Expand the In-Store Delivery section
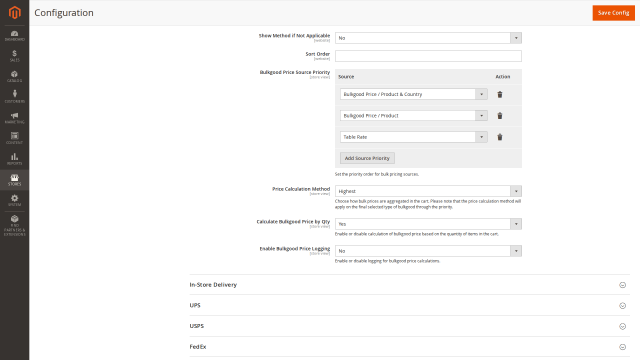Viewport: 640px width, 360px height. tap(409, 285)
